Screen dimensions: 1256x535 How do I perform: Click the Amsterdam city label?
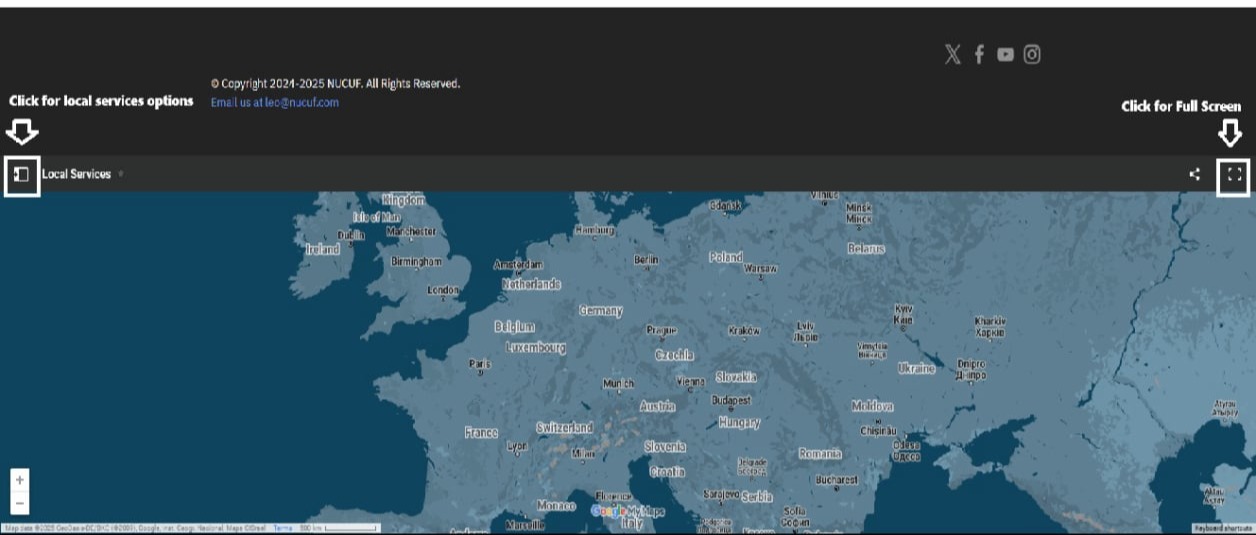click(x=518, y=265)
